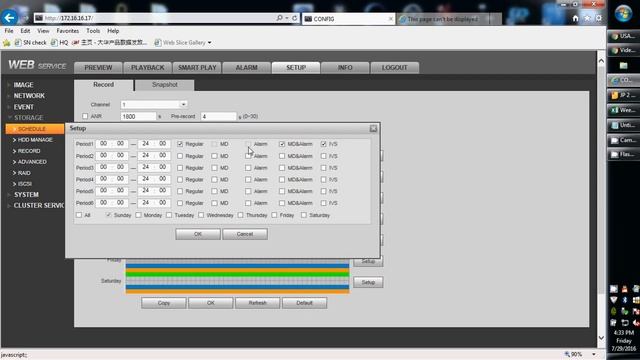Screen dimensions: 640x360
Task: Close the Setup dialog with its X icon
Action: 373,129
